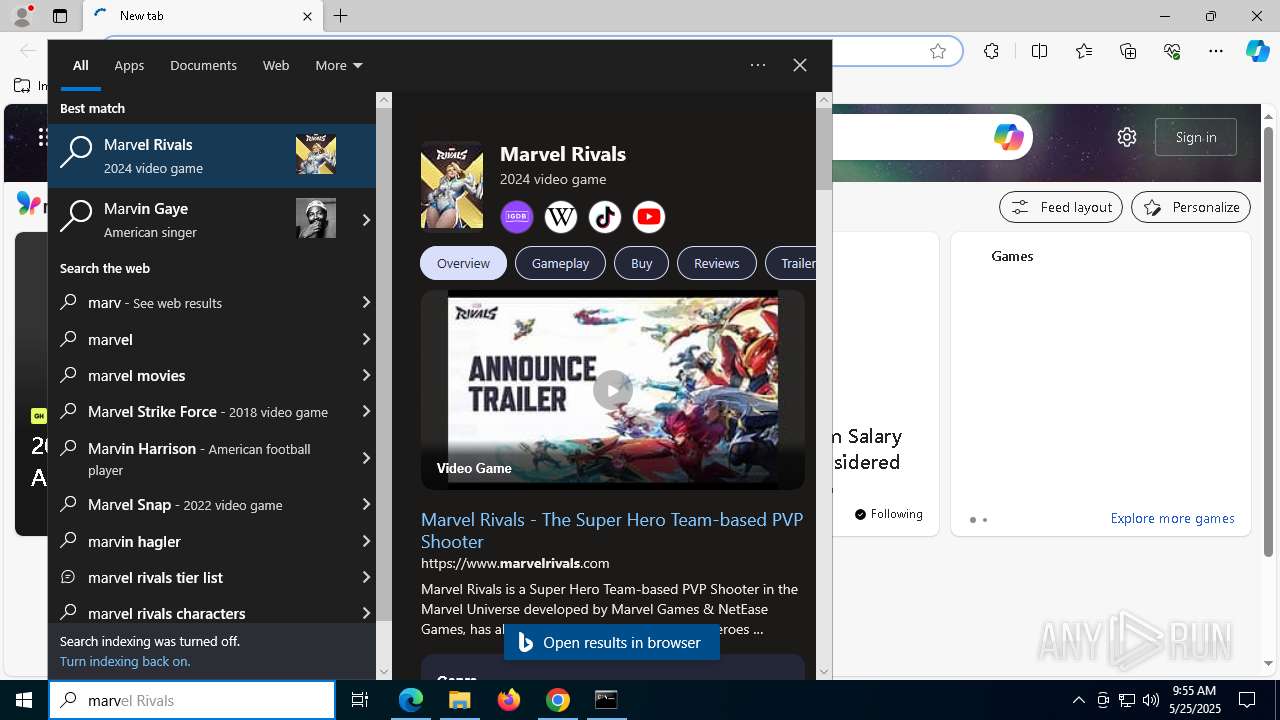
Task: Select the Reviews pill tab
Action: coord(716,263)
